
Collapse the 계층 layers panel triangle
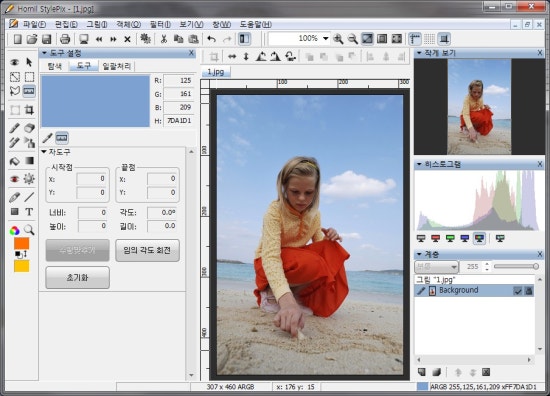[x=419, y=254]
